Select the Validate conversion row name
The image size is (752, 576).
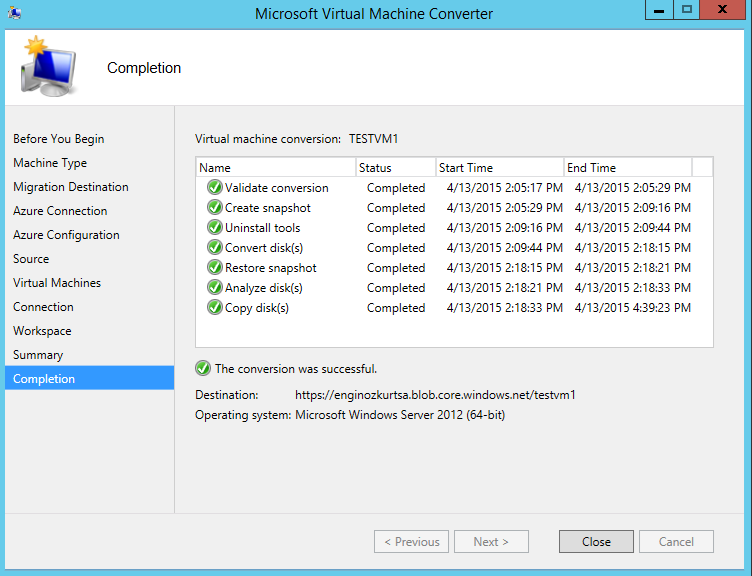click(x=277, y=188)
